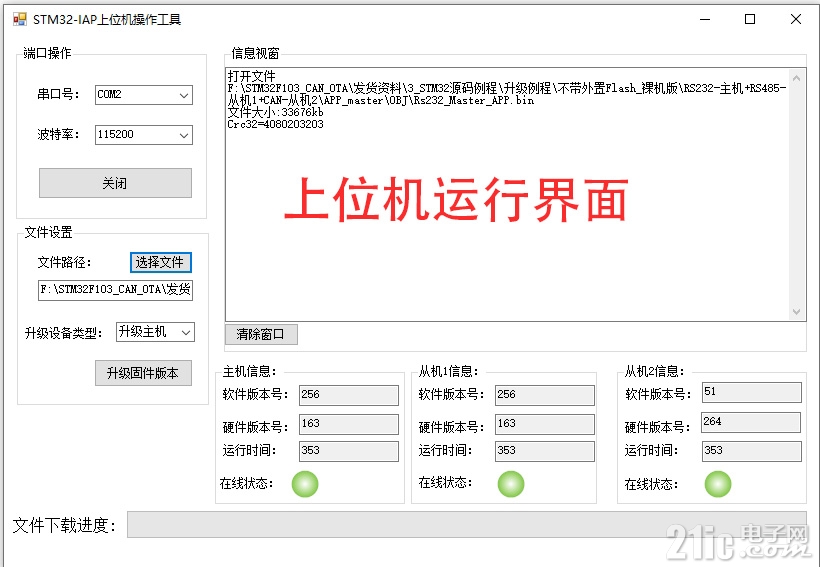This screenshot has width=820, height=567.
Task: Click 从机2 硬件版本号 field showing 264
Action: (x=751, y=422)
